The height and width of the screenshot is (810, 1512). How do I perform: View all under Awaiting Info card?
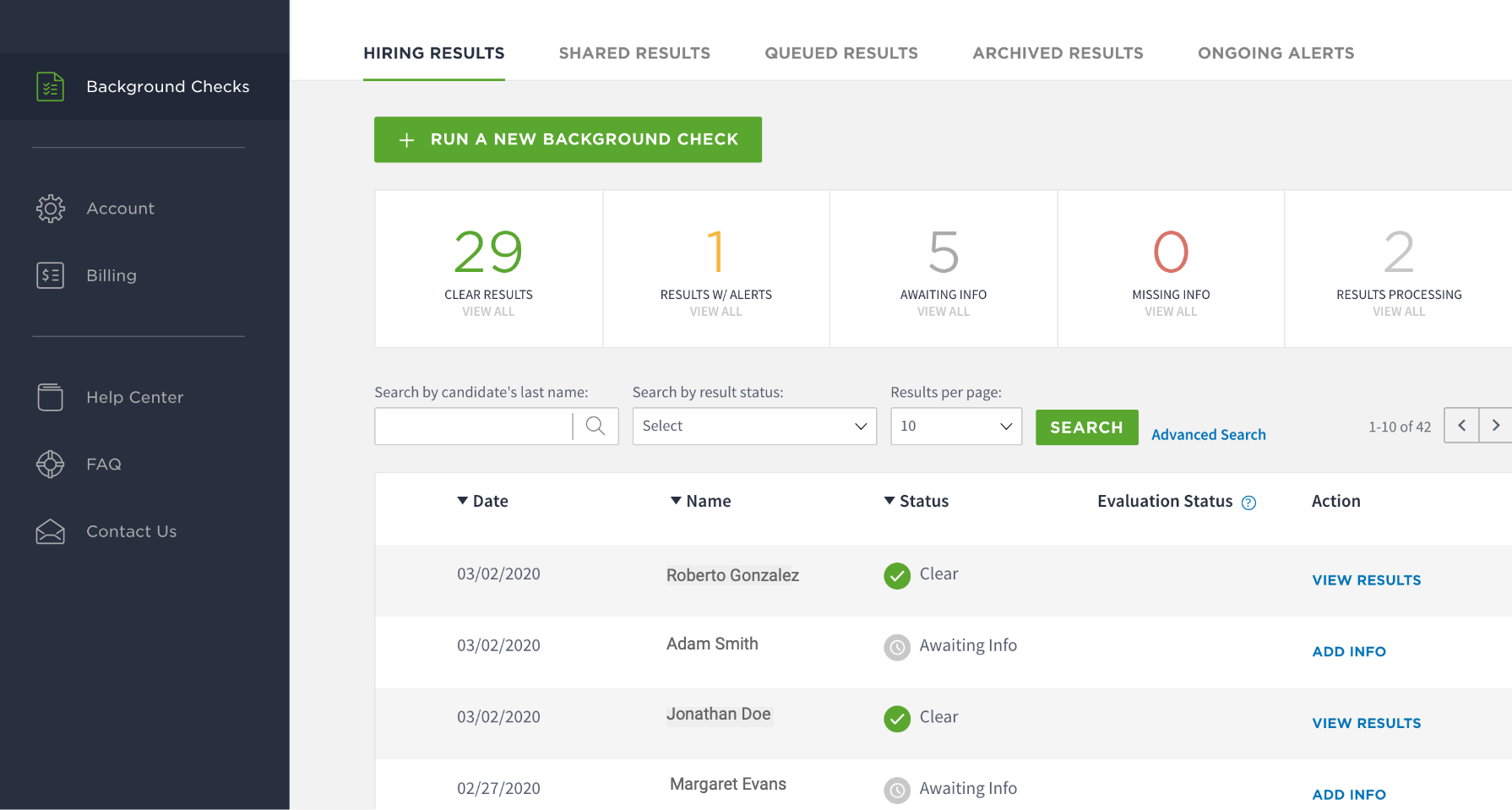[944, 312]
